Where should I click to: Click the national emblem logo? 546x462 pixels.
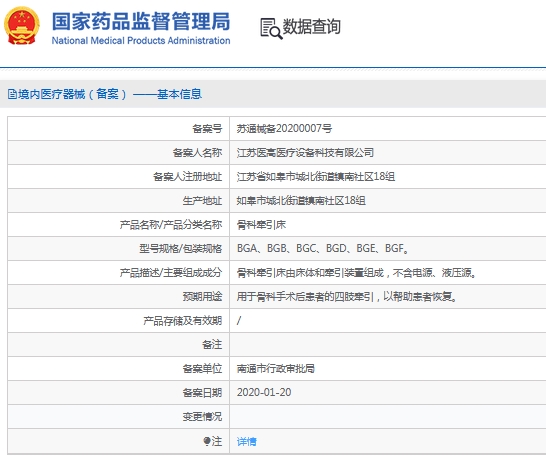(x=22, y=26)
